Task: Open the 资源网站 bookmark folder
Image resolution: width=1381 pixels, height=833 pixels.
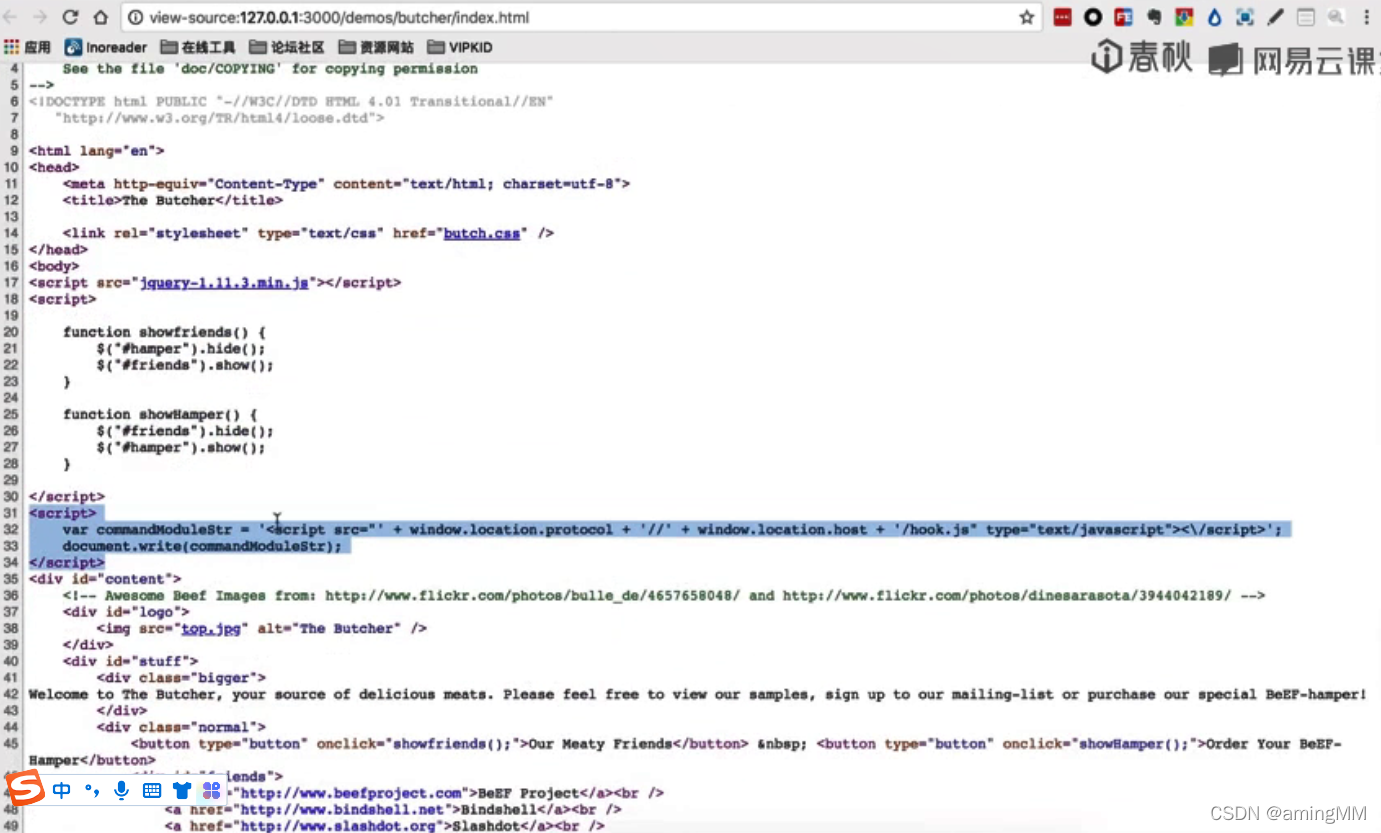Action: tap(376, 47)
